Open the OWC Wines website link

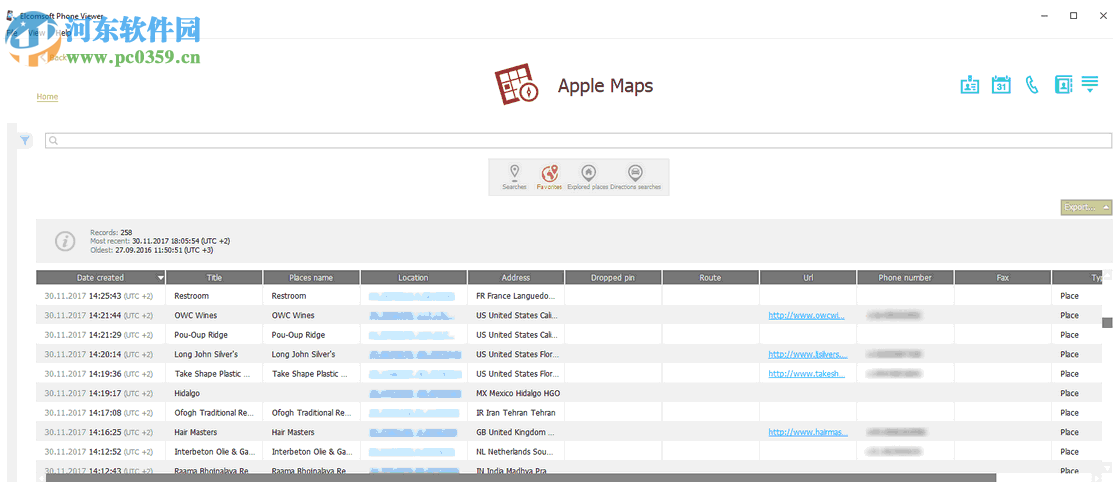click(806, 315)
